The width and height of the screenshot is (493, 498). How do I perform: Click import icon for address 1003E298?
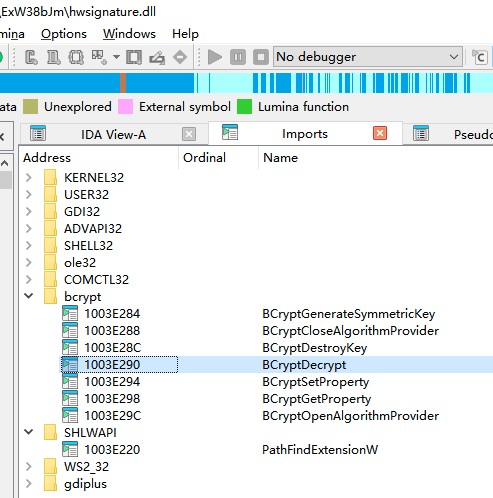(70, 398)
